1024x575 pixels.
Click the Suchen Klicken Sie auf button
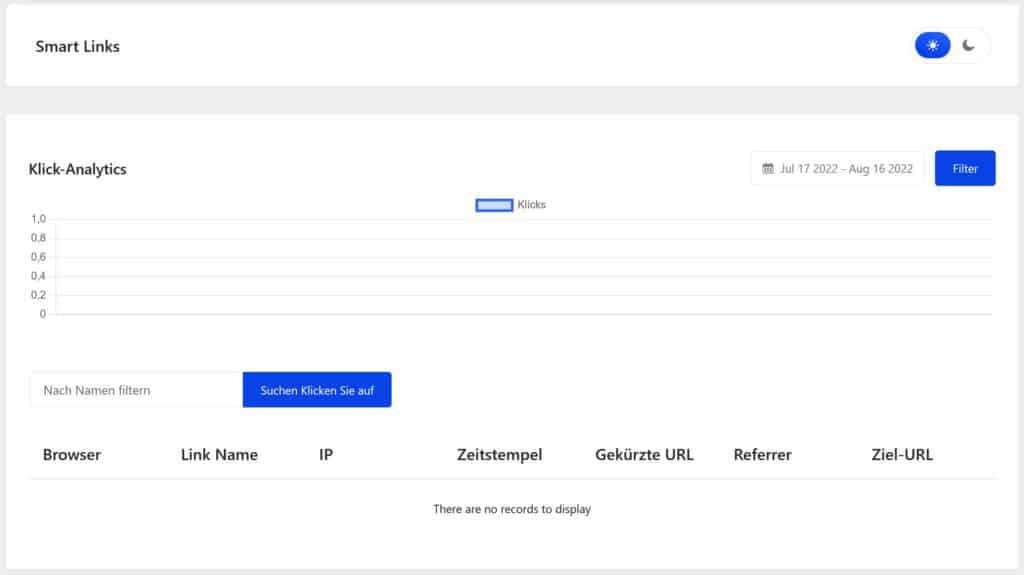pyautogui.click(x=317, y=390)
